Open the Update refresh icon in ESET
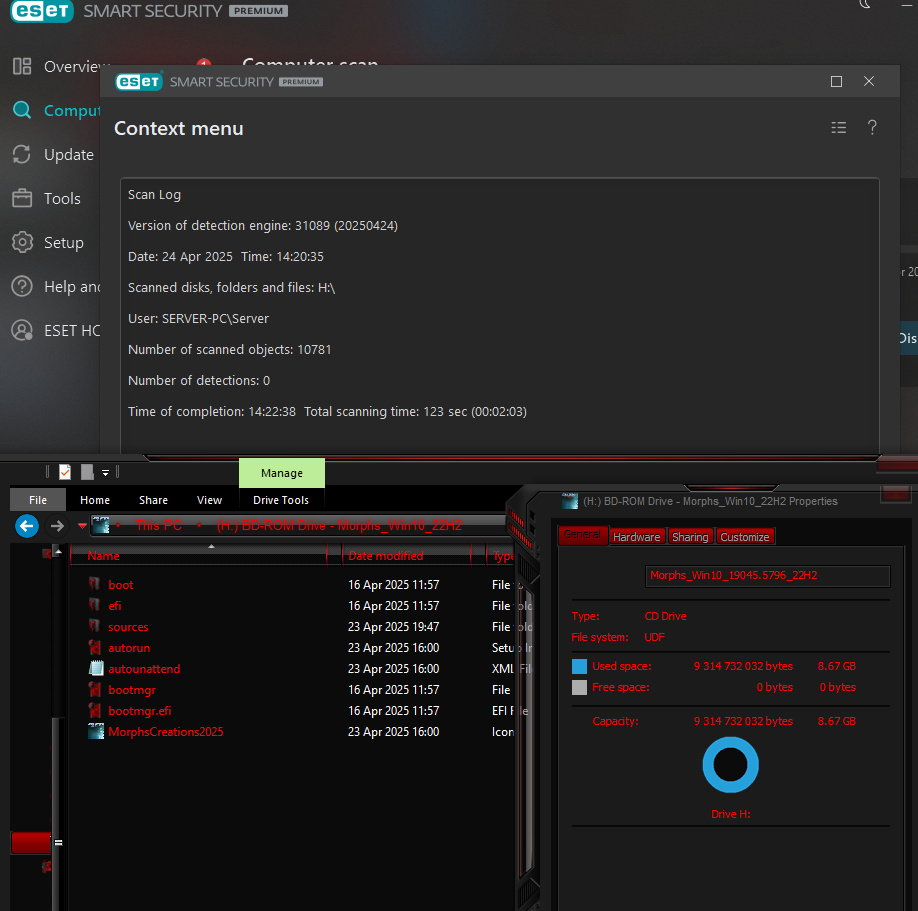918x911 pixels. coord(22,154)
